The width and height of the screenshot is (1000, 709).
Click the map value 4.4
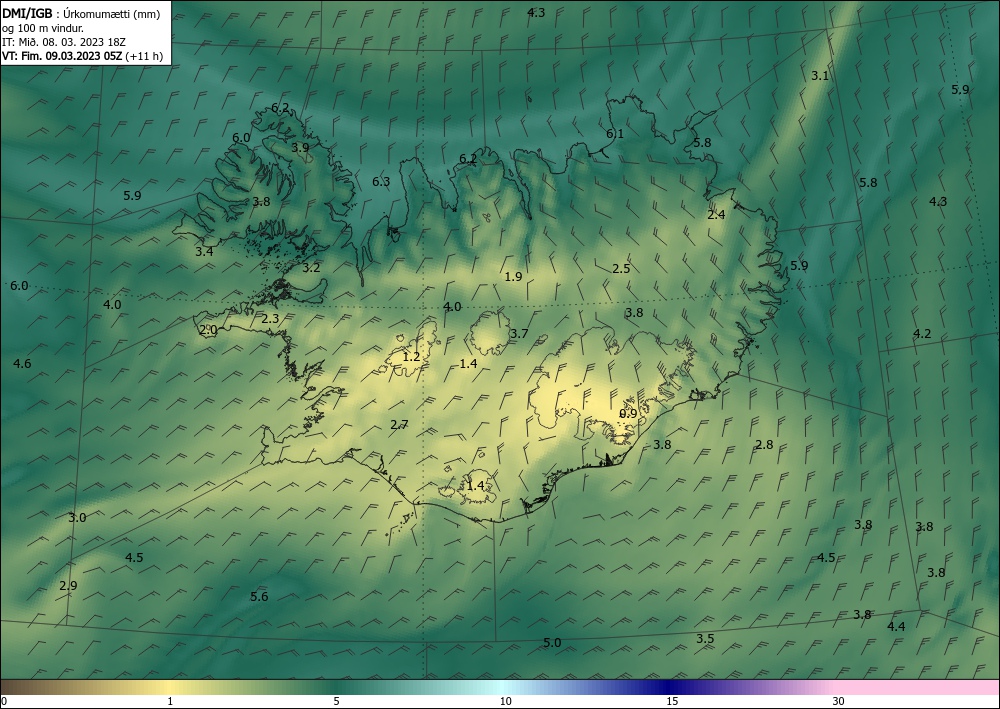click(x=896, y=627)
